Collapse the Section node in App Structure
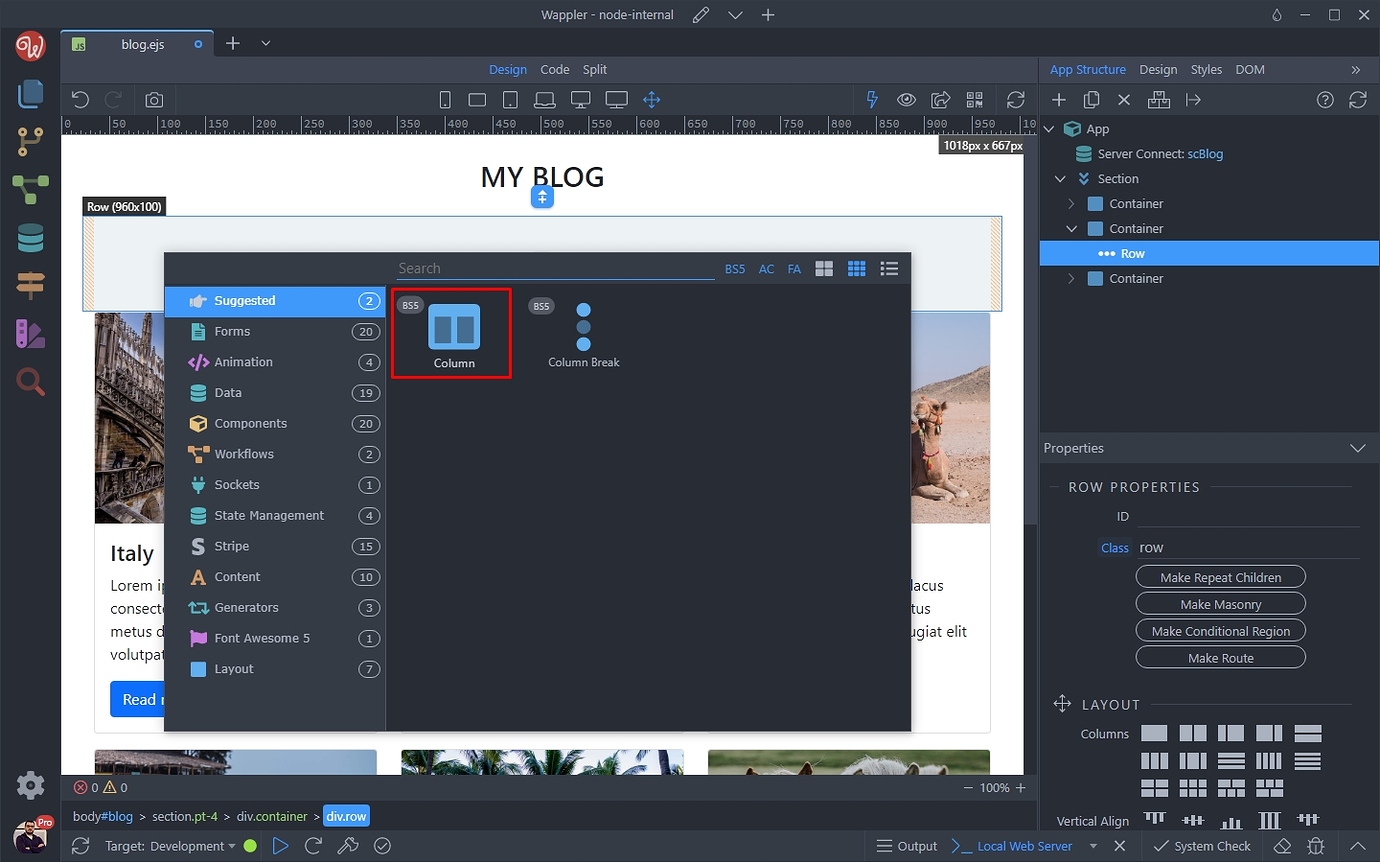 coord(1060,178)
